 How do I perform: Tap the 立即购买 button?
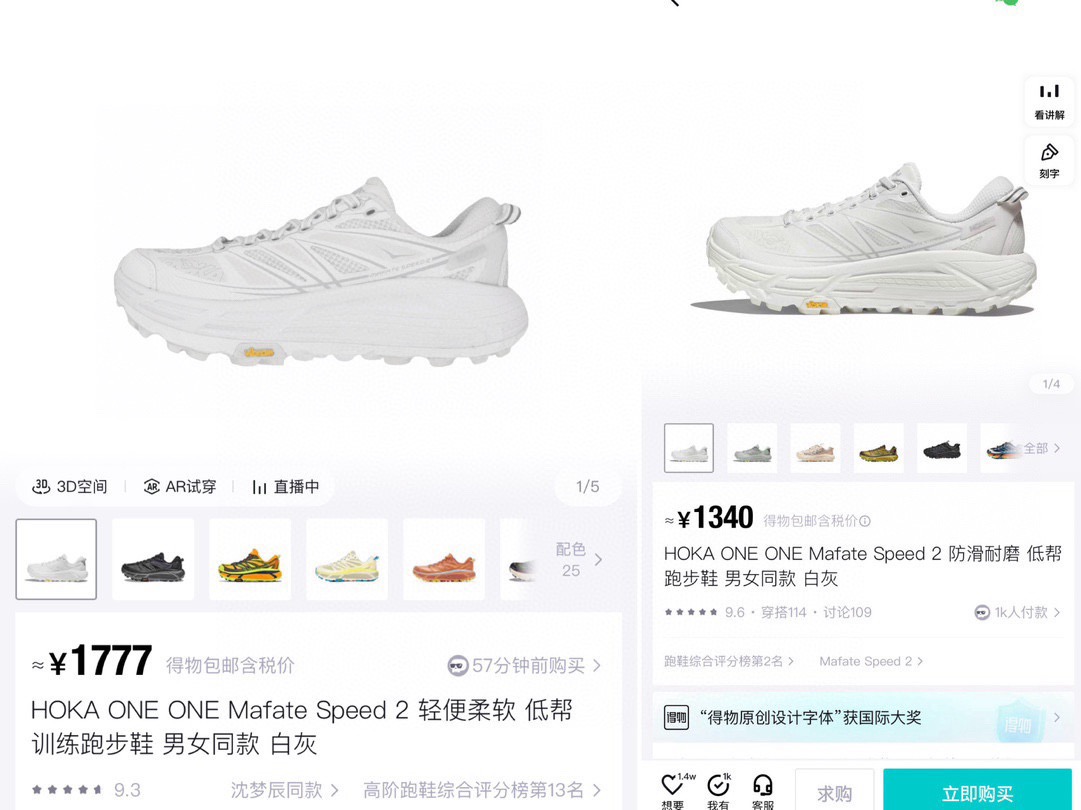pos(977,791)
